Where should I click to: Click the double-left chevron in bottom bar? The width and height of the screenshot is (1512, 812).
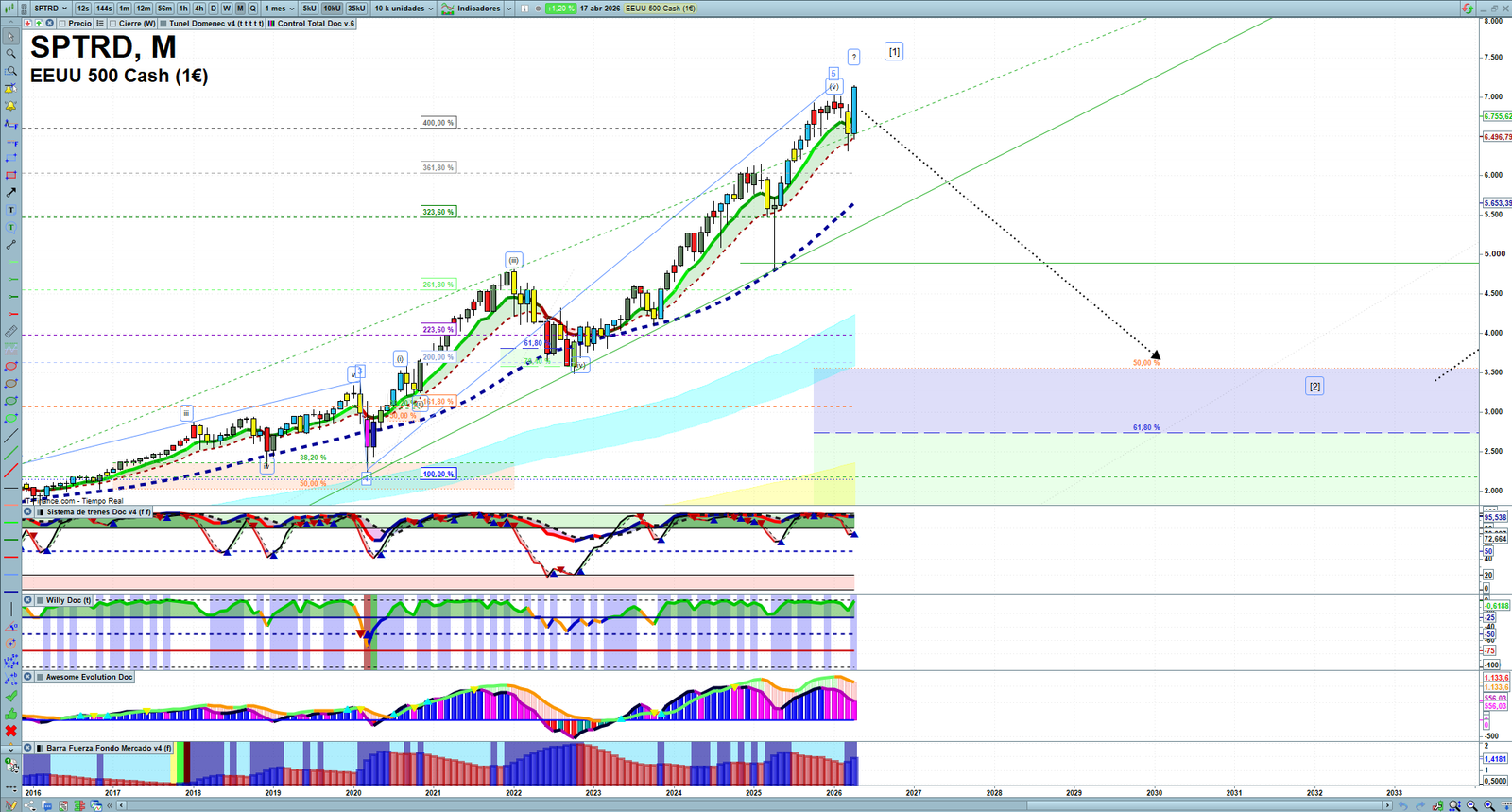pyautogui.click(x=111, y=805)
